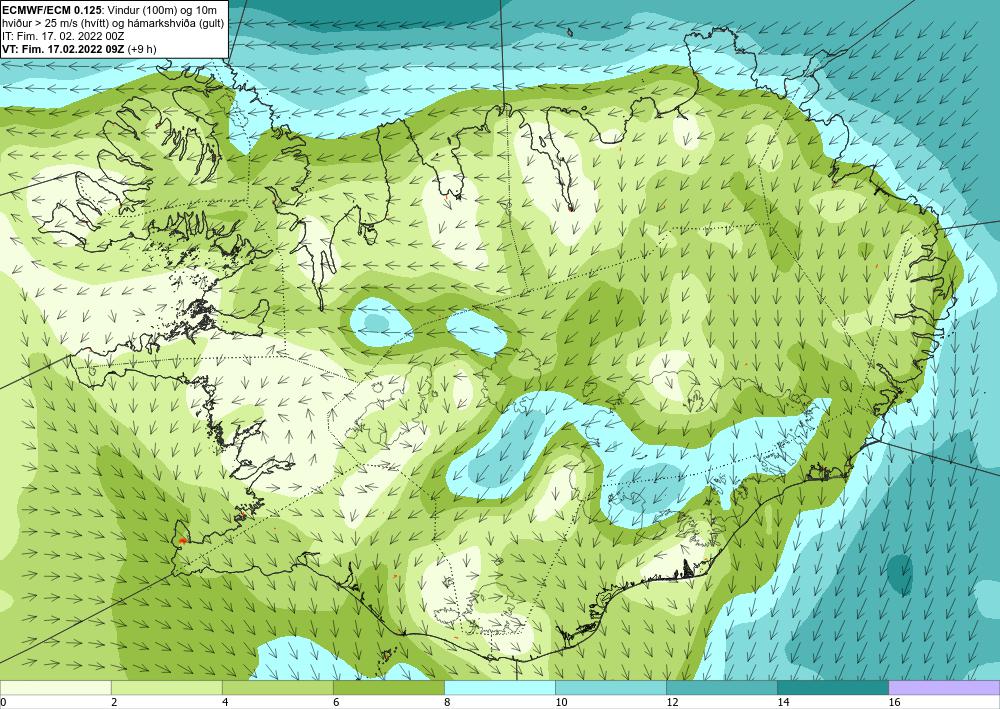Click the legend label "6"
This screenshot has width=1000, height=709.
click(336, 703)
